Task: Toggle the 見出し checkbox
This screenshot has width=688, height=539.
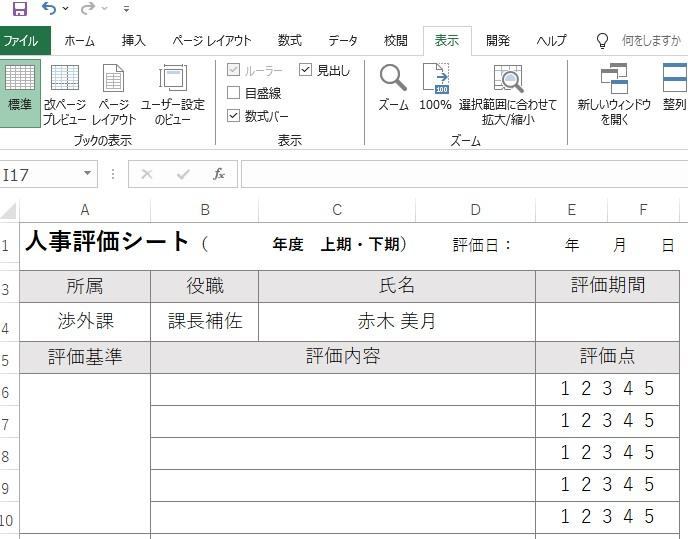Action: [305, 70]
